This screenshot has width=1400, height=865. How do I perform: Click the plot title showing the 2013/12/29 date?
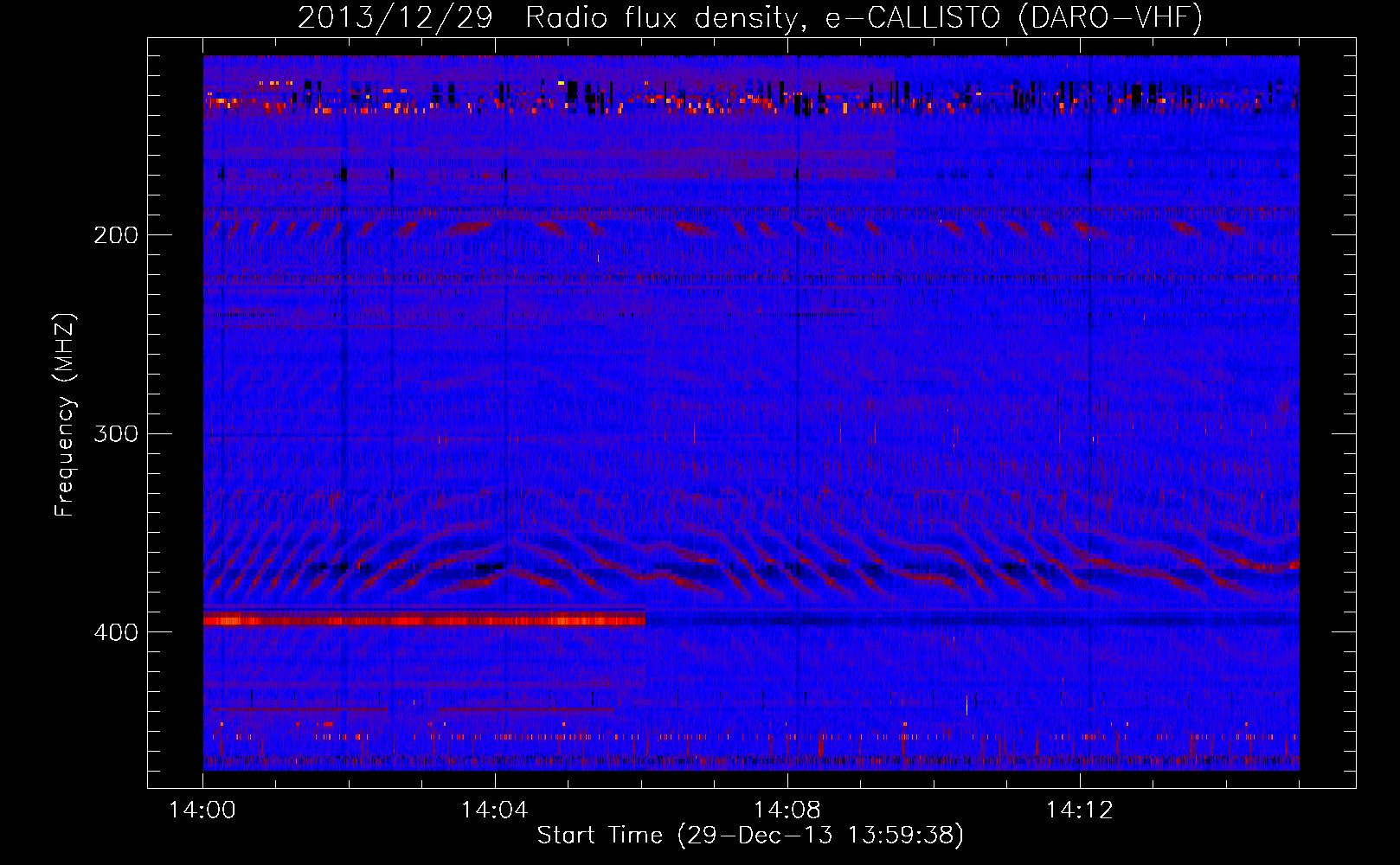pos(750,17)
